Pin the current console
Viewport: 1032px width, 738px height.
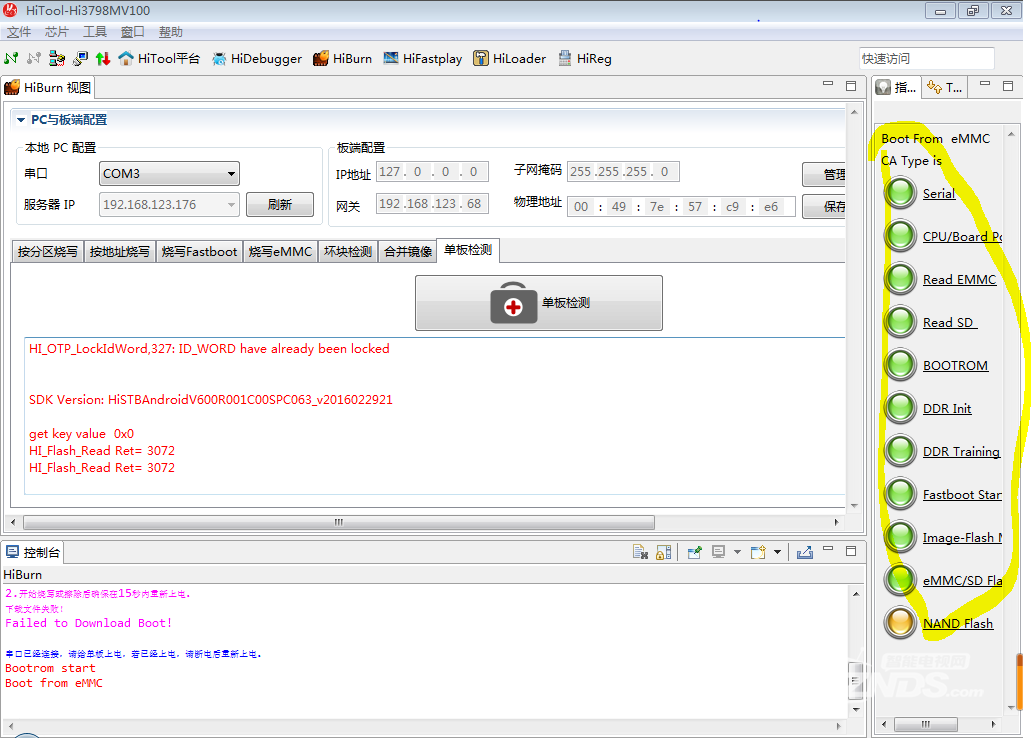694,552
